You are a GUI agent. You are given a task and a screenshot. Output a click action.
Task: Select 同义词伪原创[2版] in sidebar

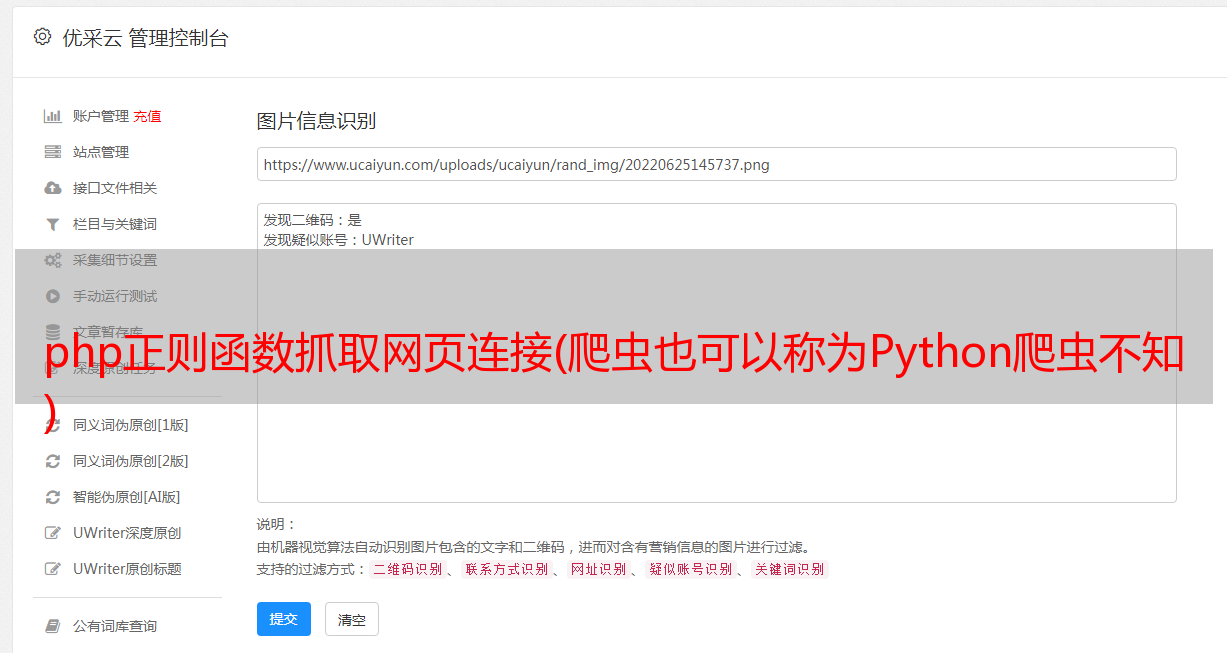coord(131,461)
